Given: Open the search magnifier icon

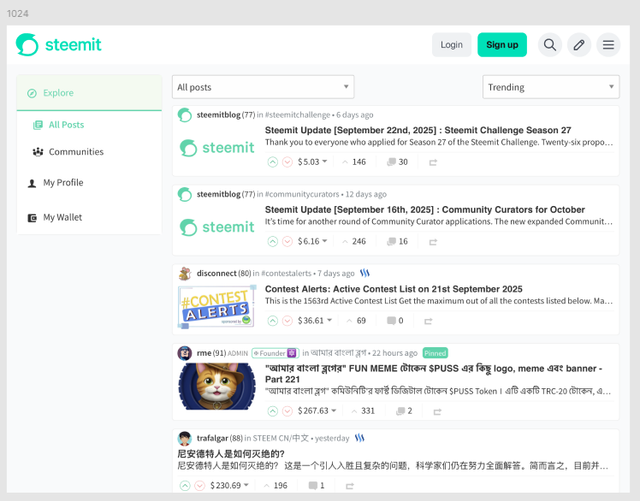Looking at the screenshot, I should 550,45.
